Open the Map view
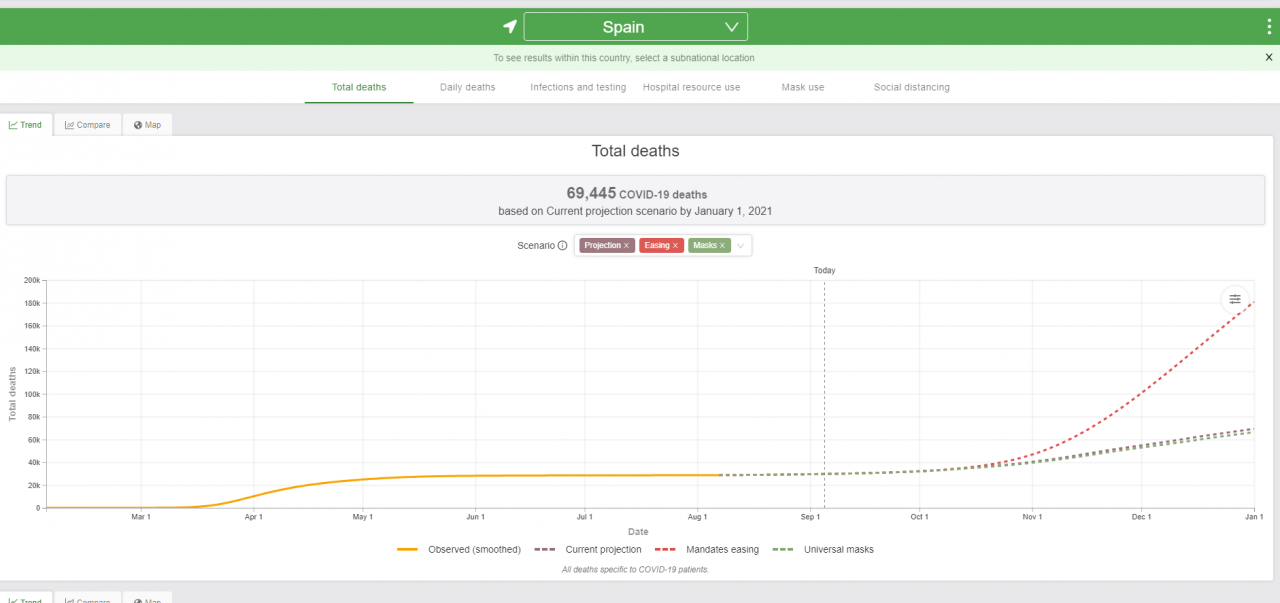The image size is (1280, 603). [147, 125]
